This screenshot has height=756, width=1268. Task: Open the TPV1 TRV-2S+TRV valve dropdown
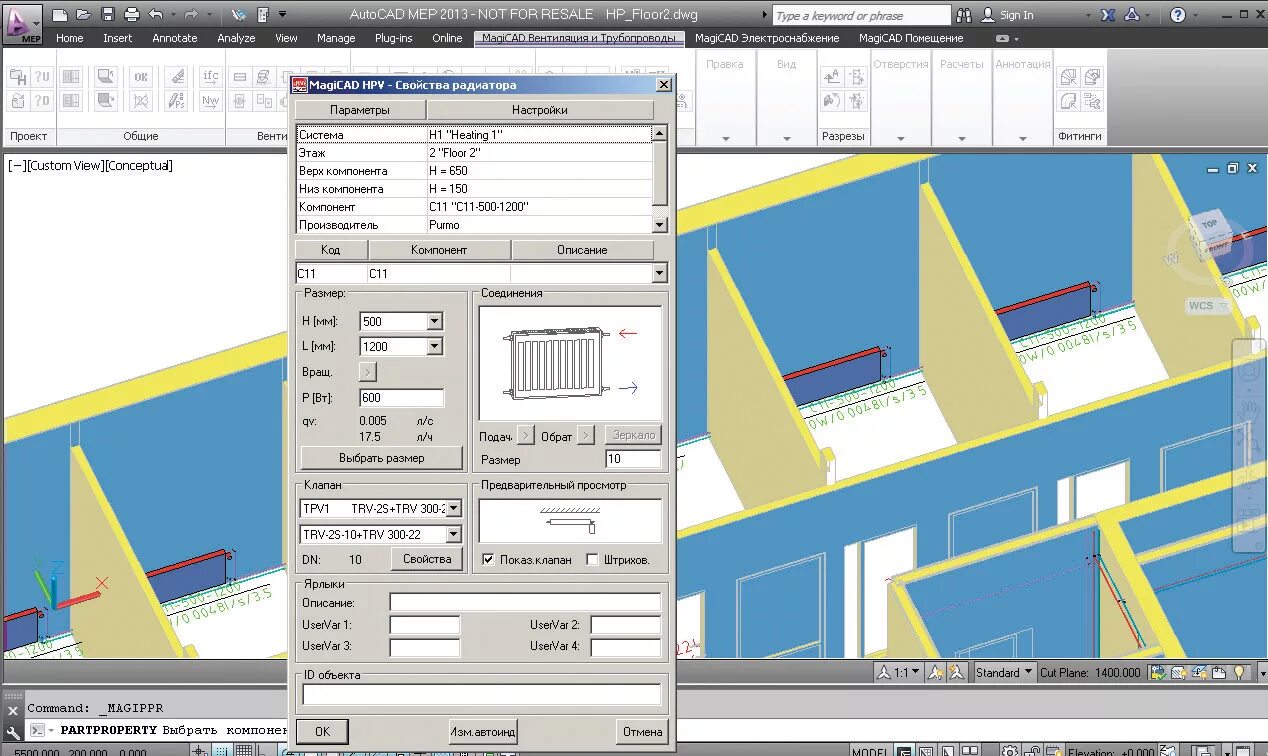click(x=453, y=509)
